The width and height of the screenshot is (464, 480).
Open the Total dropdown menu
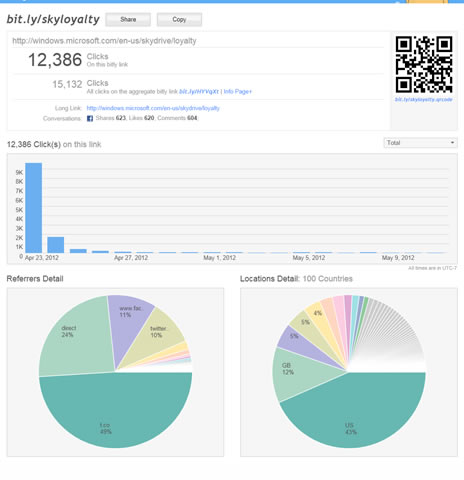[420, 143]
